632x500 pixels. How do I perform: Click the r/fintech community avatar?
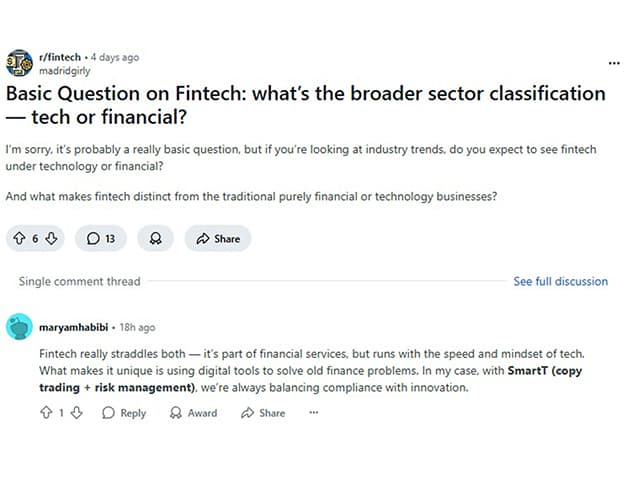pos(19,64)
